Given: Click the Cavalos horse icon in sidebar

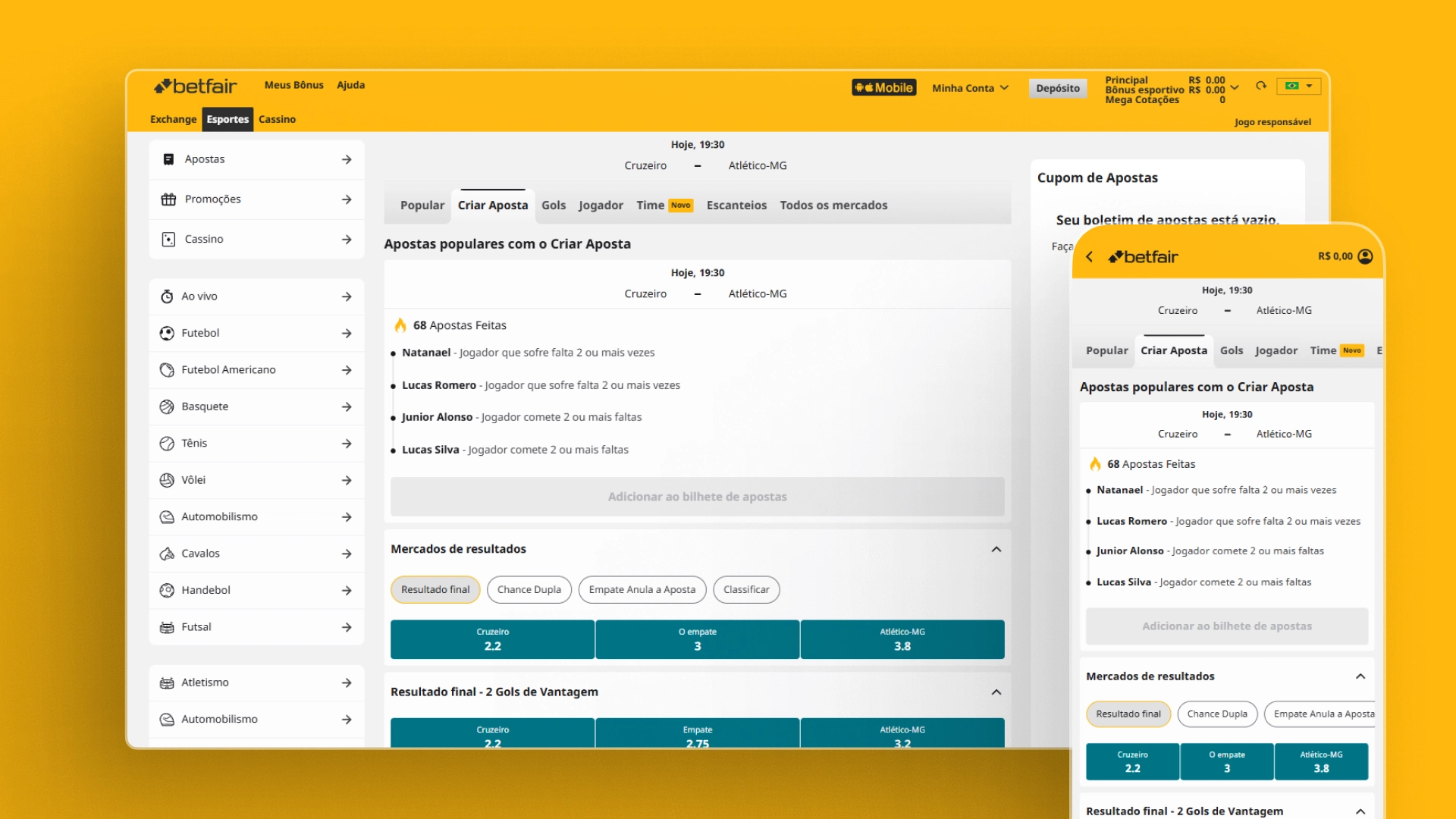Looking at the screenshot, I should pos(167,554).
